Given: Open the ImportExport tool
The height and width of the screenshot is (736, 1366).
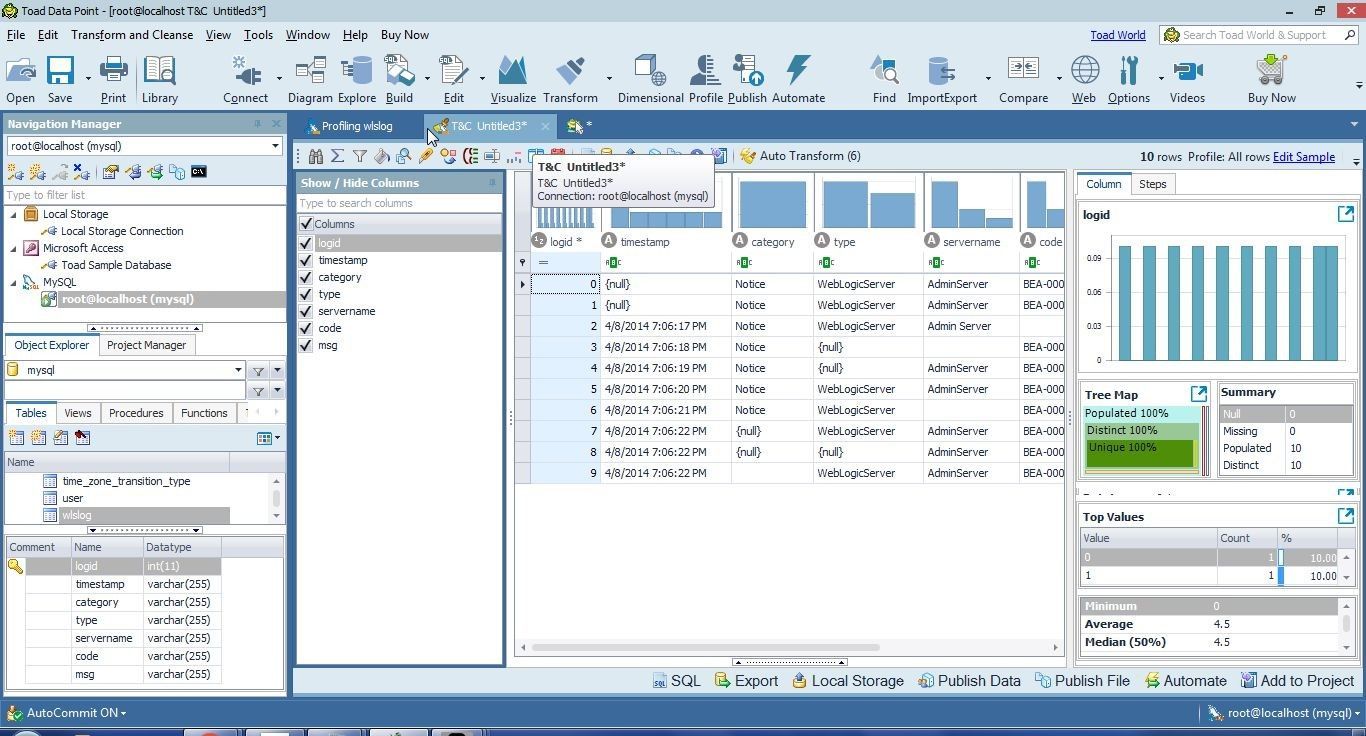Looking at the screenshot, I should (x=941, y=79).
